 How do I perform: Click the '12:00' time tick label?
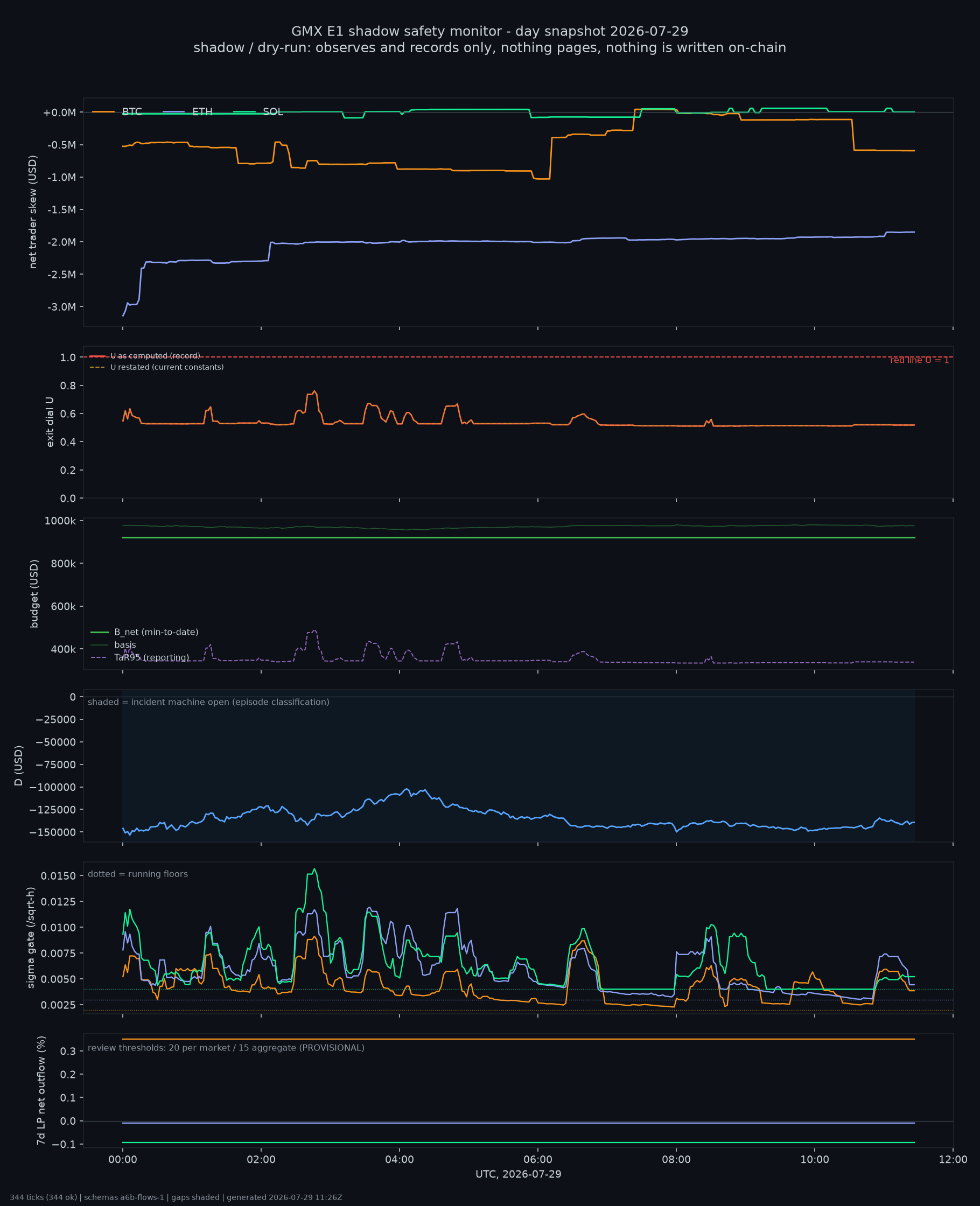coord(953,1160)
